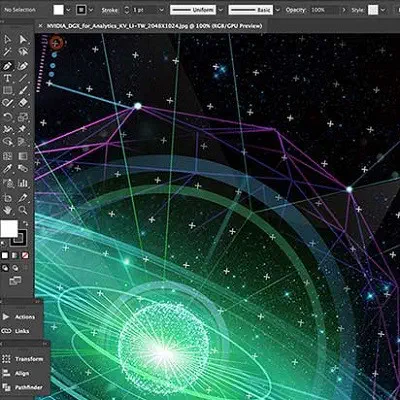Pick the Shape Builder tool
Image resolution: width=400 pixels, height=400 pixels.
tap(7, 142)
